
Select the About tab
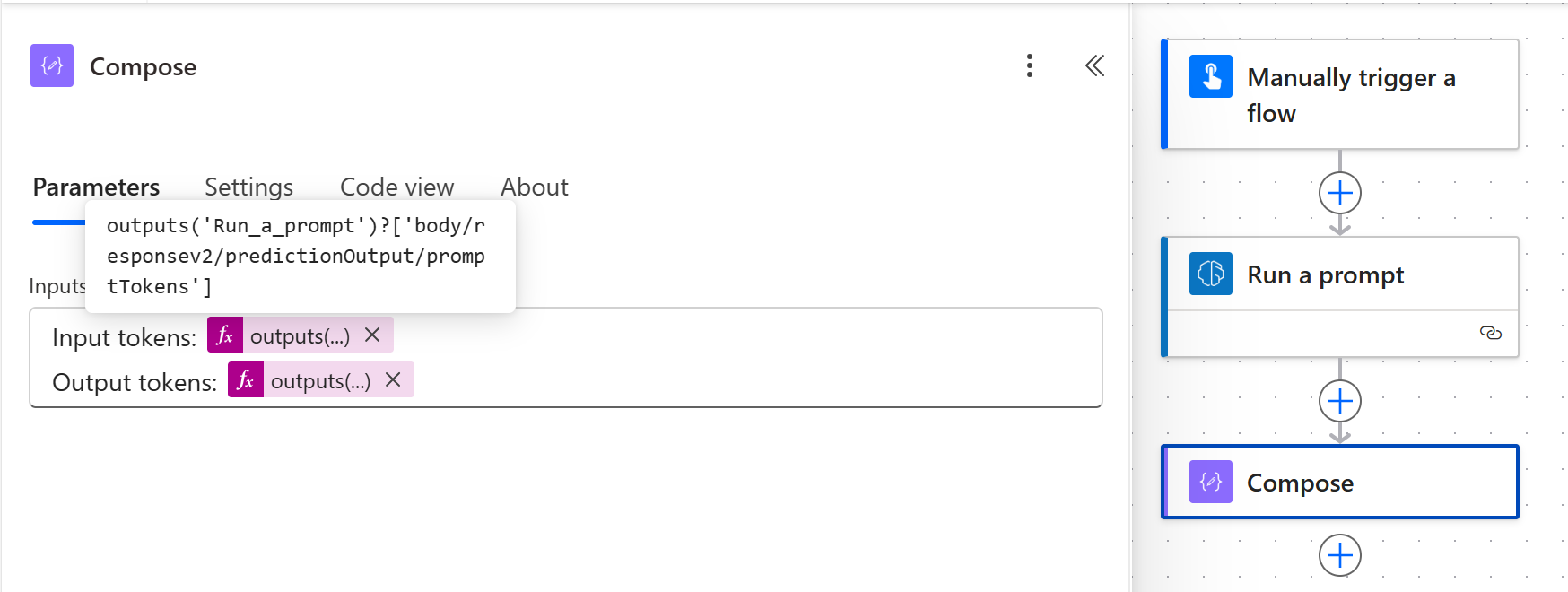(534, 187)
